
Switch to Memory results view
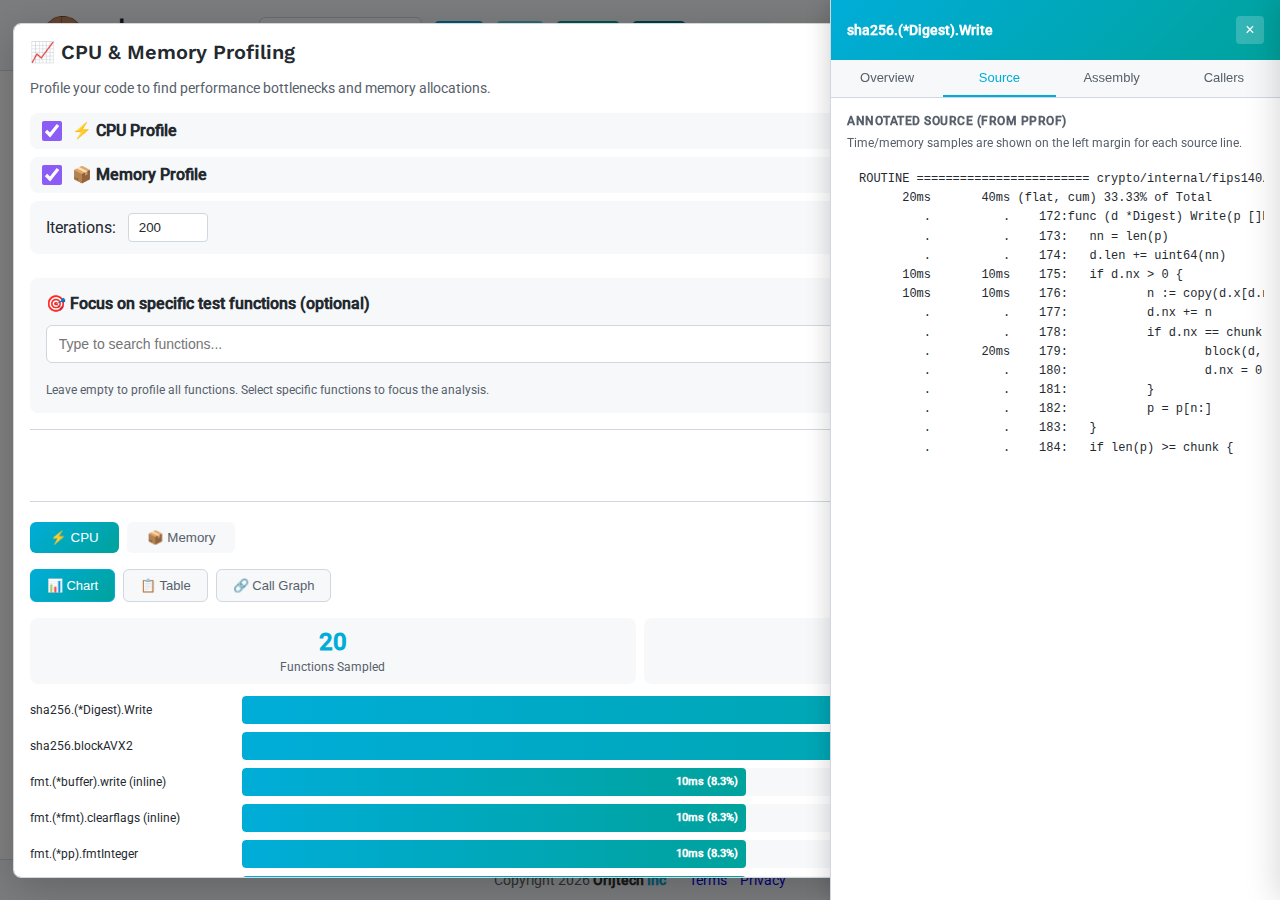click(x=181, y=538)
